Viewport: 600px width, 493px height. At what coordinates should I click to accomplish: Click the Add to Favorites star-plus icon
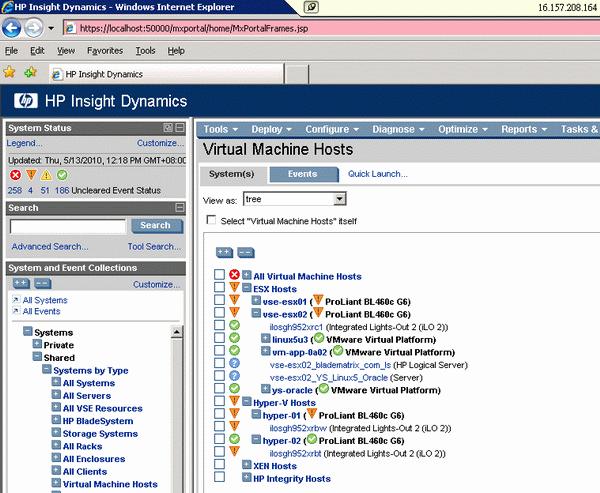pos(30,72)
